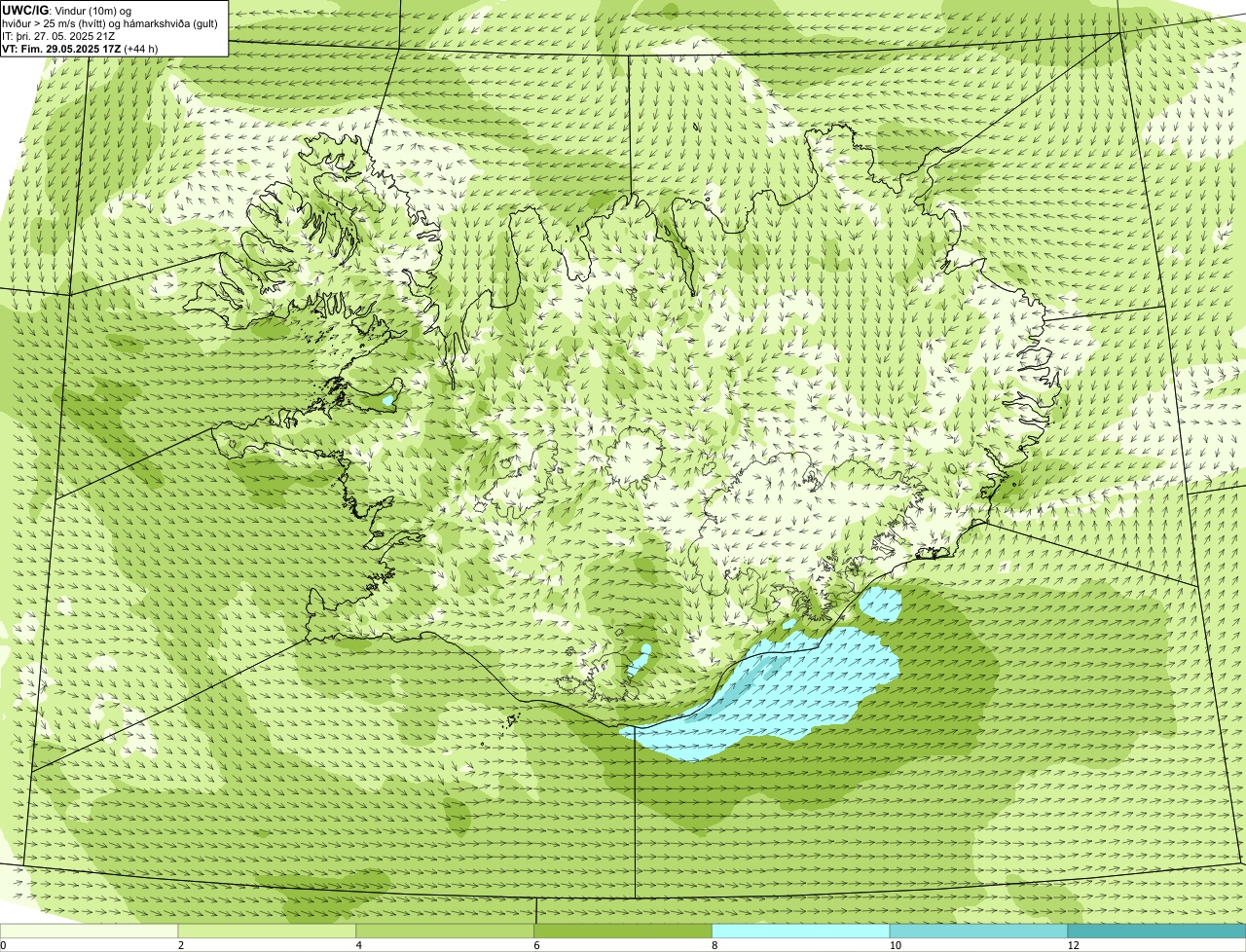Click the "VT: Fim. 29.05.2025 17Z" valid time
1246x952 pixels.
[61, 48]
